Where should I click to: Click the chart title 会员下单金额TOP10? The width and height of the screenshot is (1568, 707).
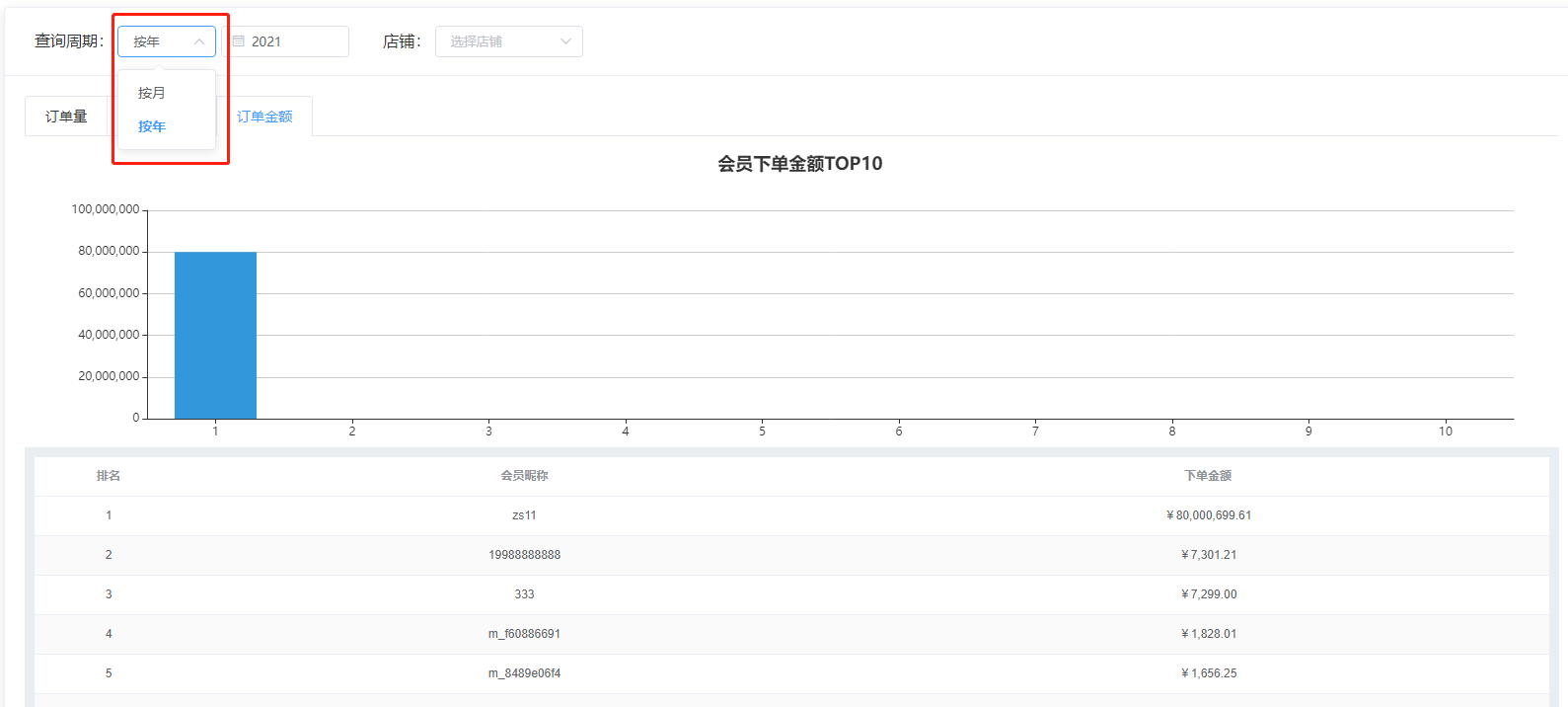[799, 164]
